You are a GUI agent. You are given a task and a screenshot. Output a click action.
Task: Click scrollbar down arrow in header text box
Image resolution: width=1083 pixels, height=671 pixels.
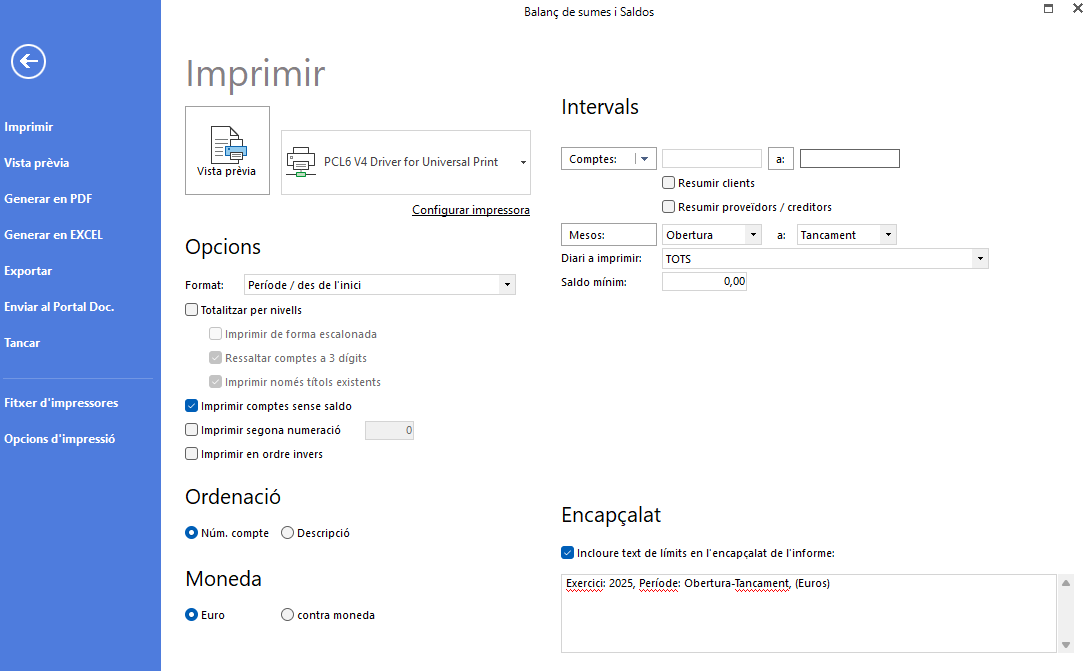pyautogui.click(x=1066, y=645)
